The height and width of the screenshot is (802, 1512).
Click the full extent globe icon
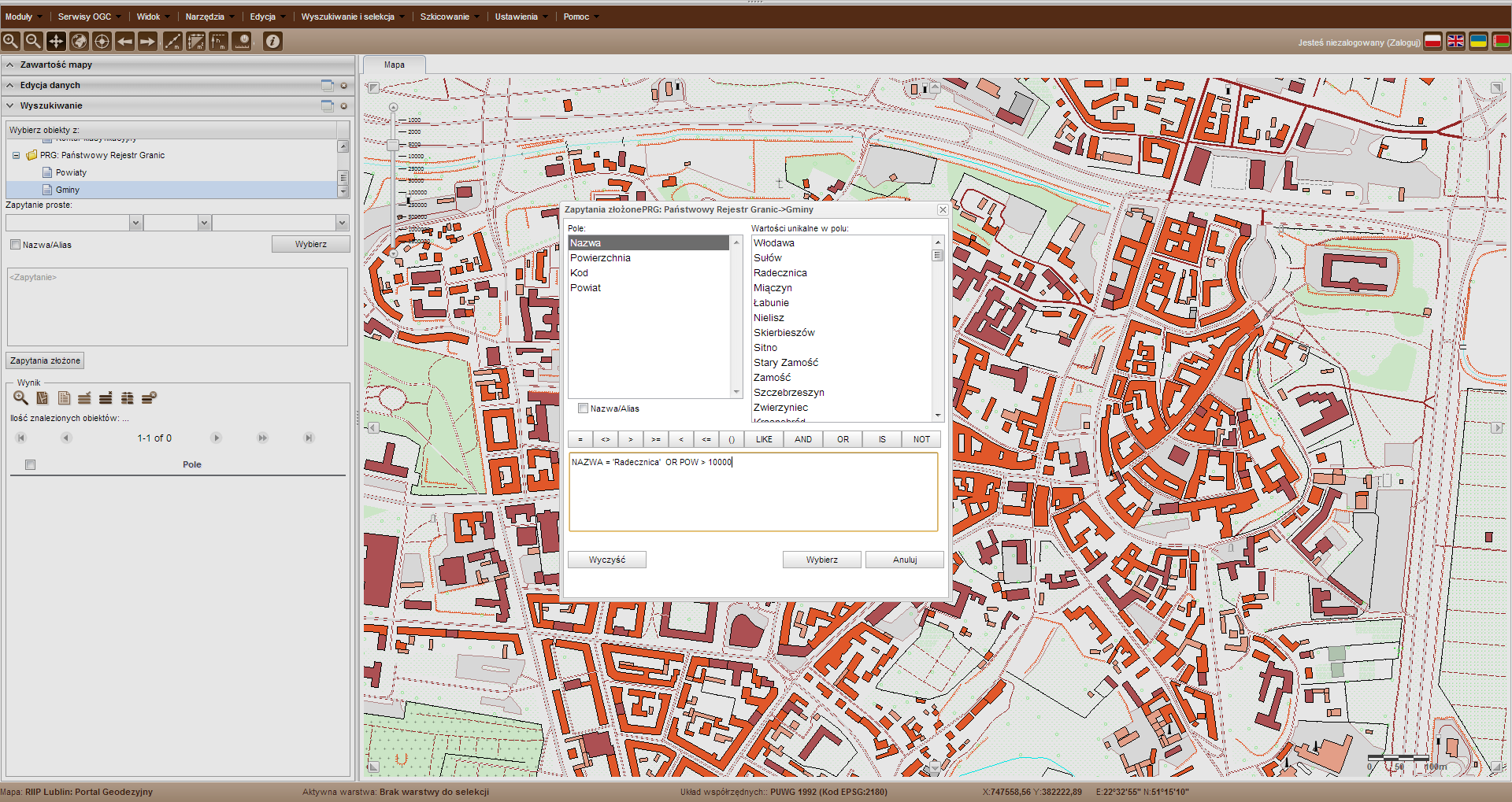79,41
